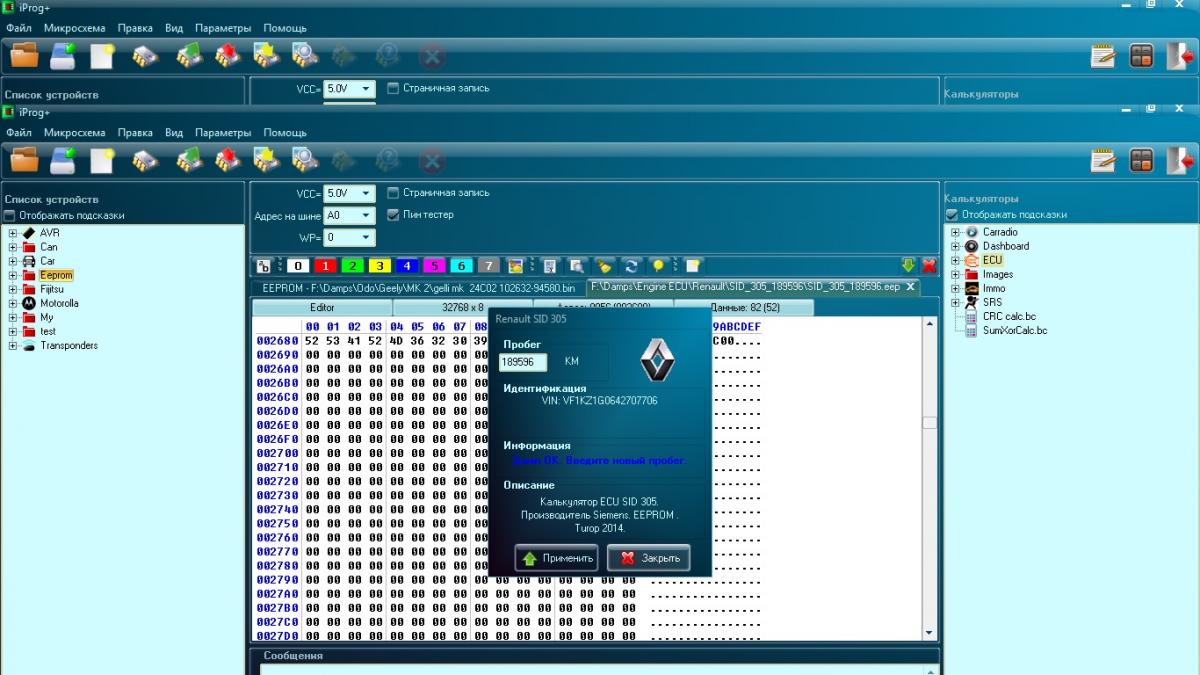Open Параметры menu in front window
Screen dimensions: 1200x675
223,132
